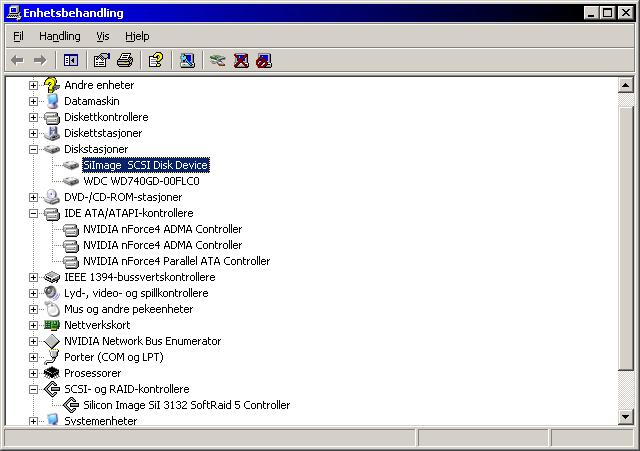Open the Handling menu
Image resolution: width=640 pixels, height=451 pixels.
point(60,36)
